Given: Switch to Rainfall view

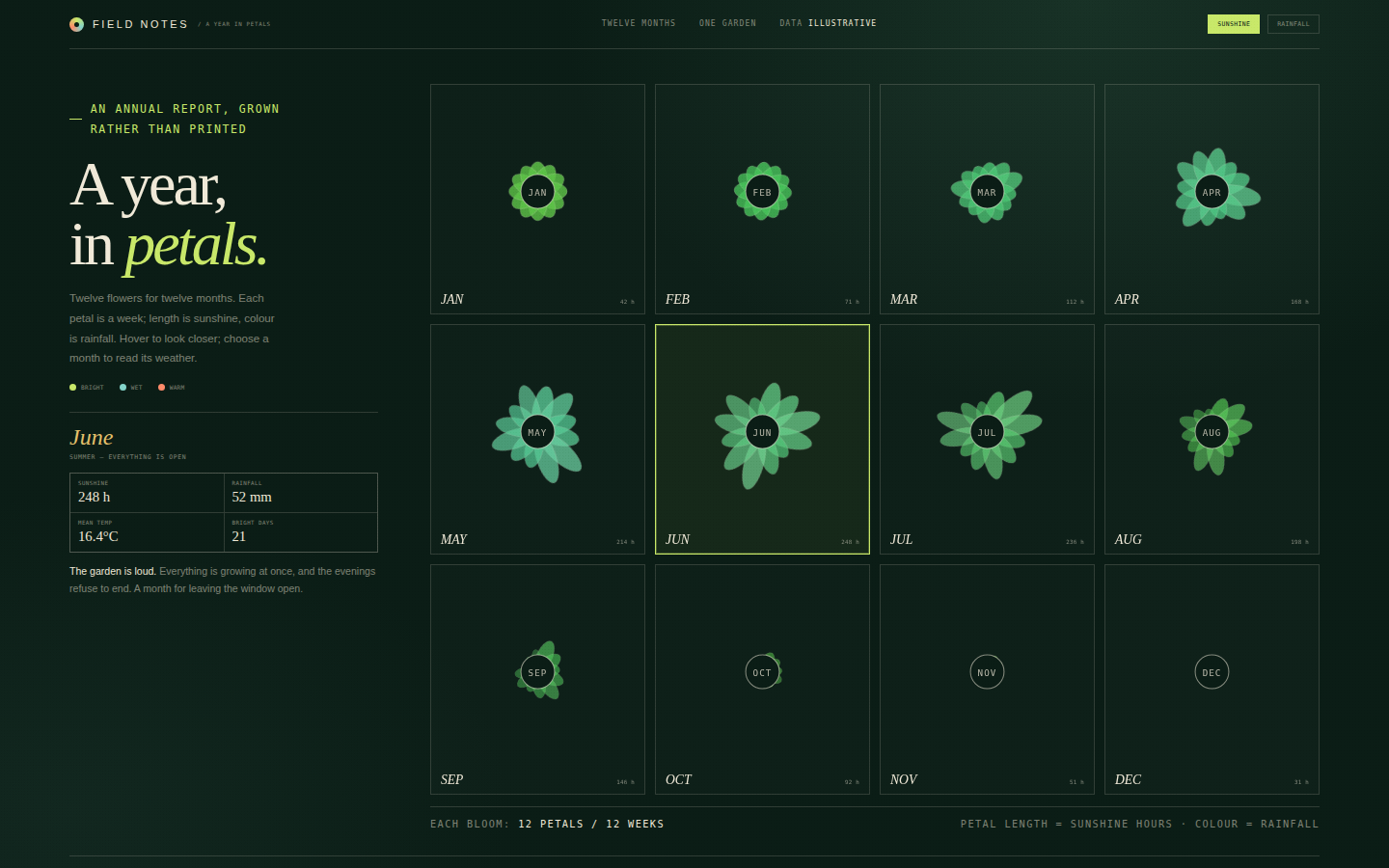Looking at the screenshot, I should tap(1293, 24).
